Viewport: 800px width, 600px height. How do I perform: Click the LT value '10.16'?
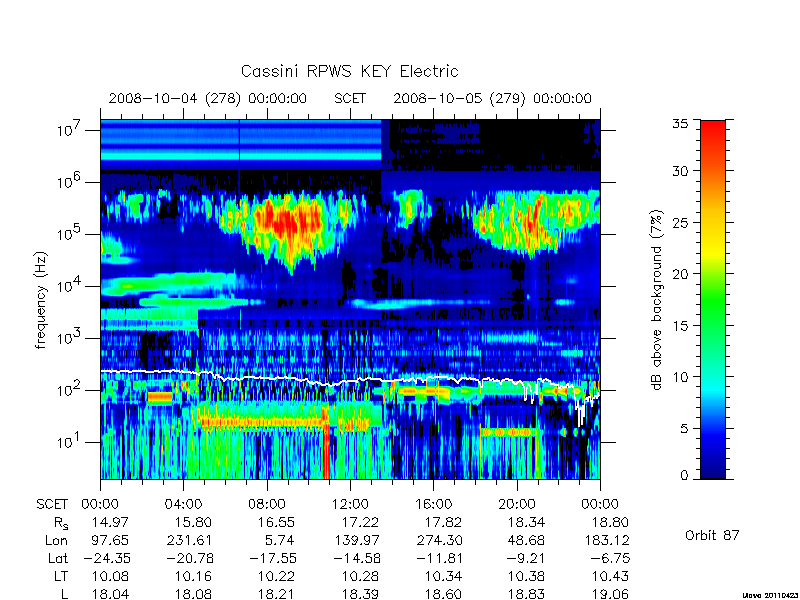click(193, 576)
